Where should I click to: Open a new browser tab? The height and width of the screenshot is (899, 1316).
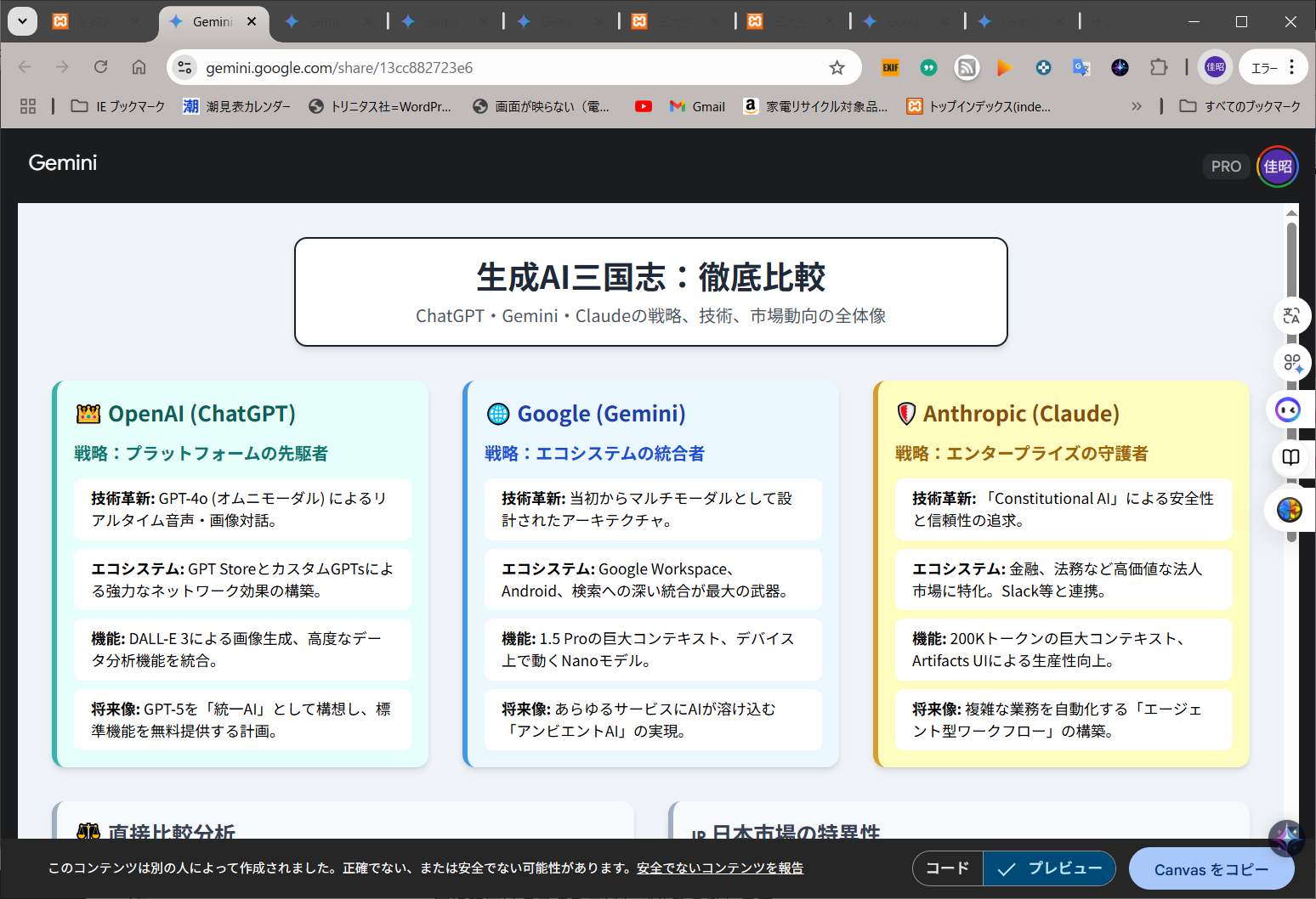1098,22
